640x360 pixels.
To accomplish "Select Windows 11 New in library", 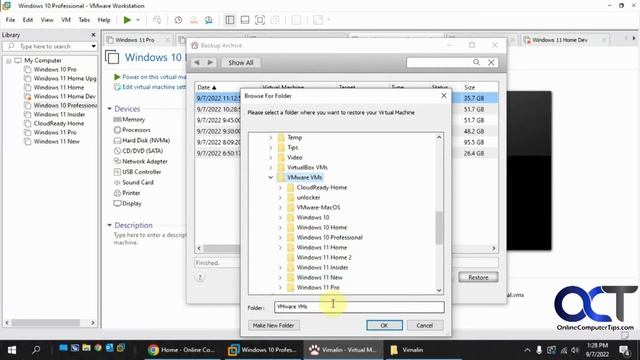I will click(56, 141).
